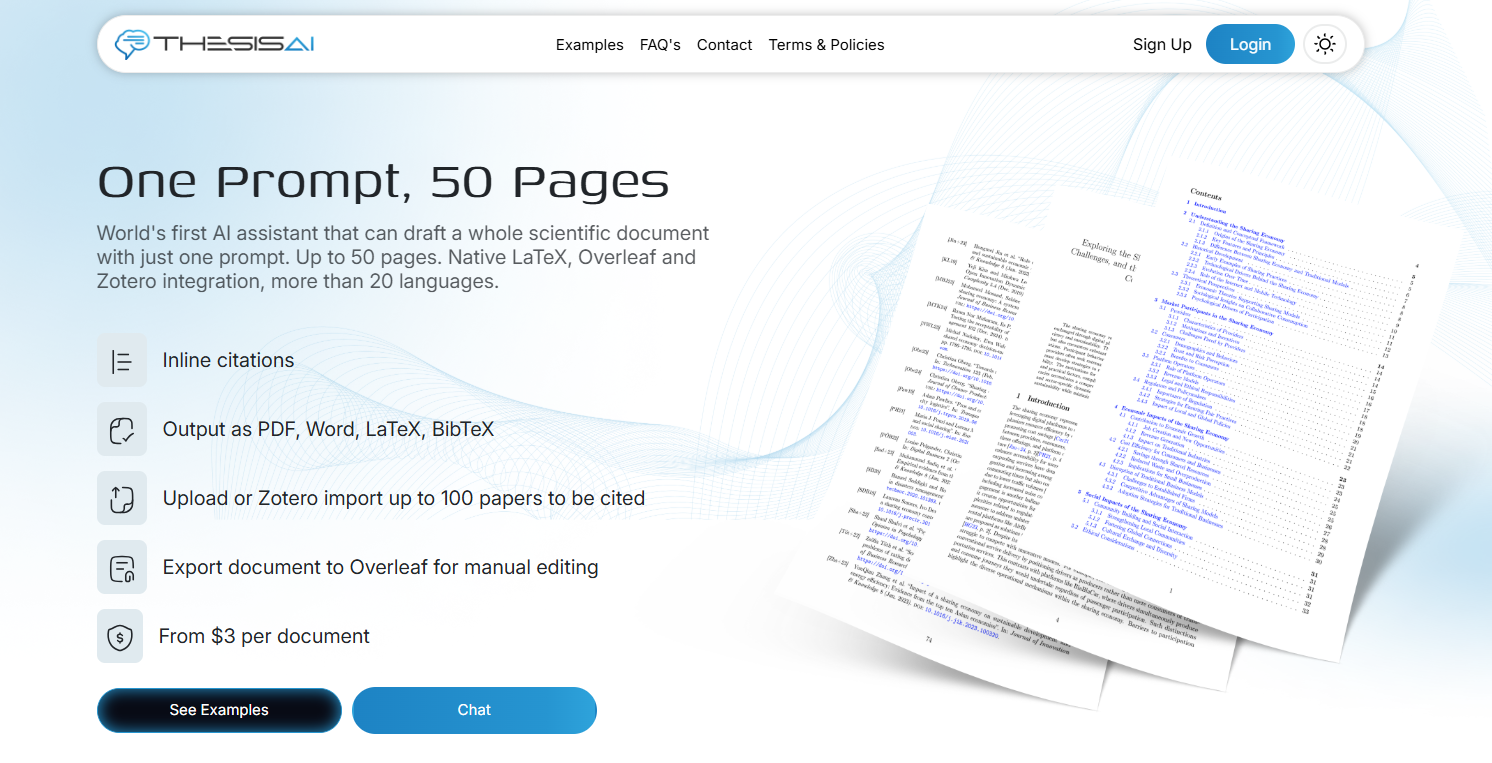Click the 'Inline citations' feature text
Image resolution: width=1492 pixels, height=763 pixels.
pyautogui.click(x=229, y=361)
